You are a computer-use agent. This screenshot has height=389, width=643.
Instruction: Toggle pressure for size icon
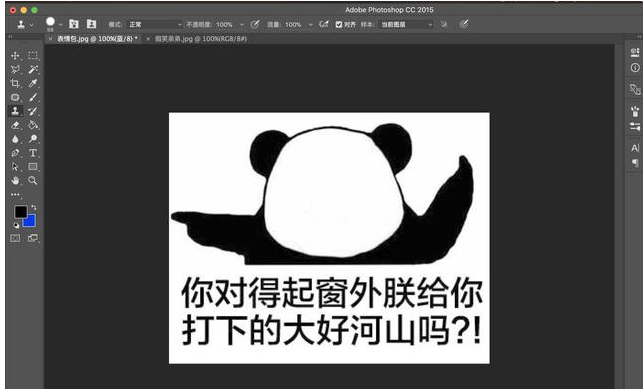[463, 24]
